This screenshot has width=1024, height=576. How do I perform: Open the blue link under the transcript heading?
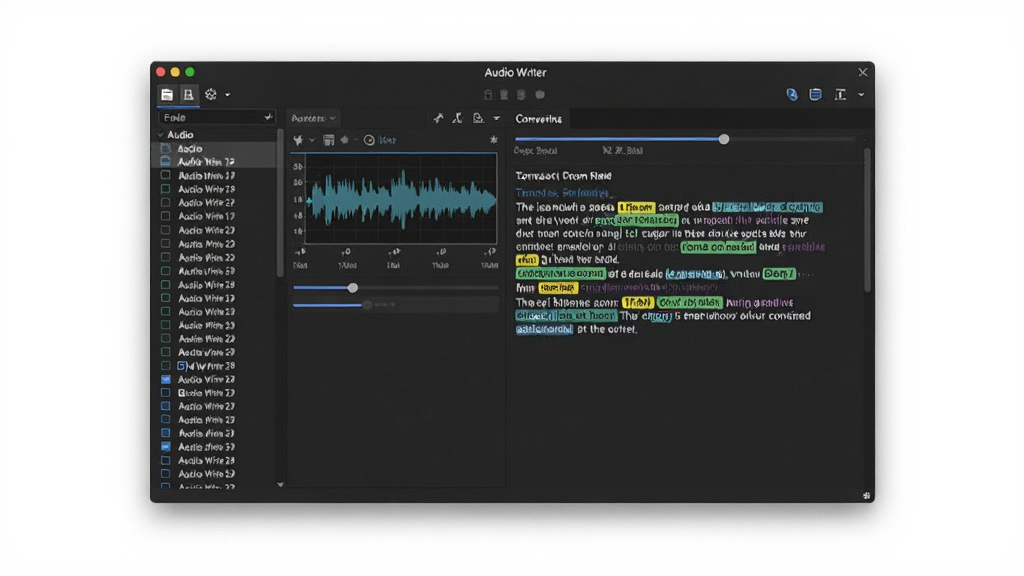[562, 193]
